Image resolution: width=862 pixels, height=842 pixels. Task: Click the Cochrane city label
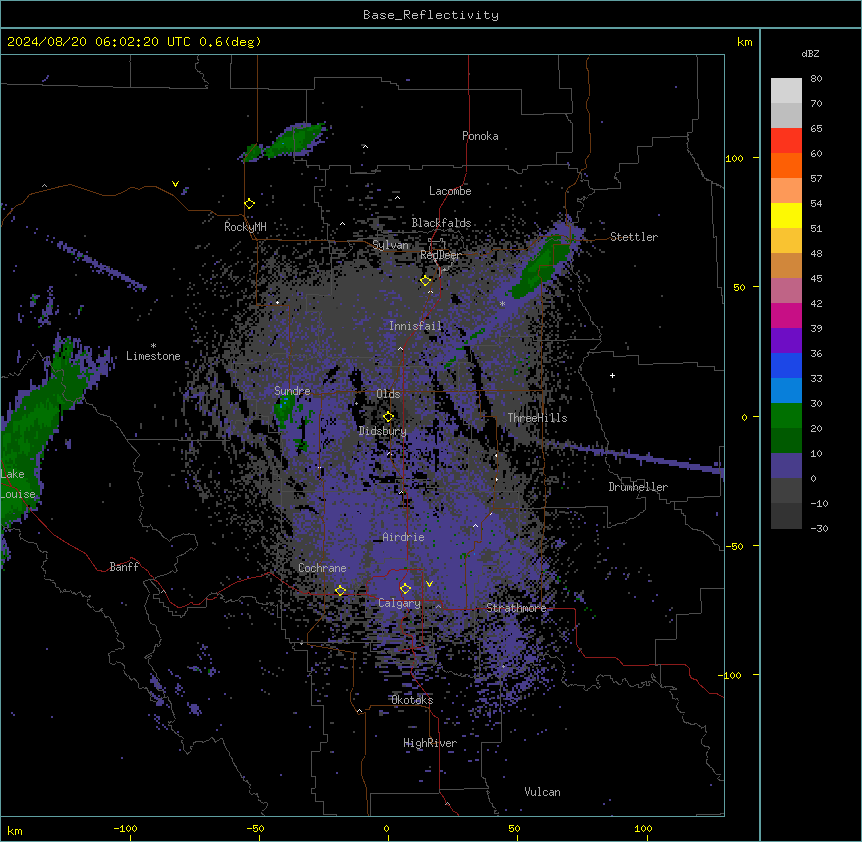[322, 568]
